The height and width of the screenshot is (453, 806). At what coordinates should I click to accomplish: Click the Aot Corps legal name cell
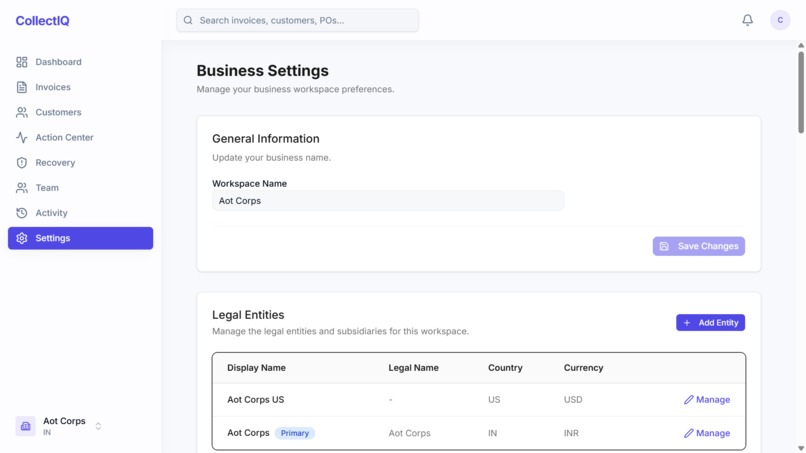pos(409,433)
